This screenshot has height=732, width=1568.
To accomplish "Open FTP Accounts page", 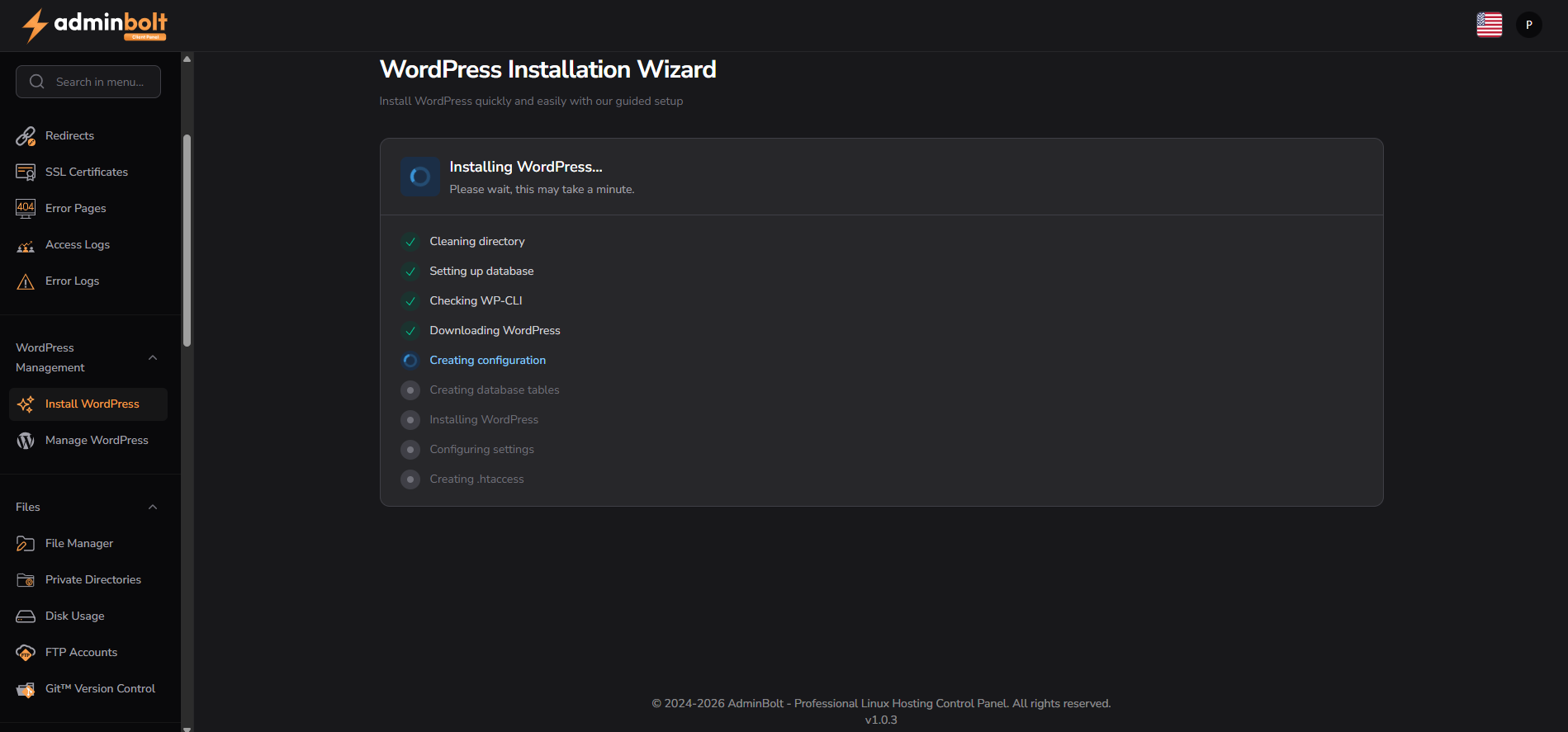I will (x=88, y=653).
